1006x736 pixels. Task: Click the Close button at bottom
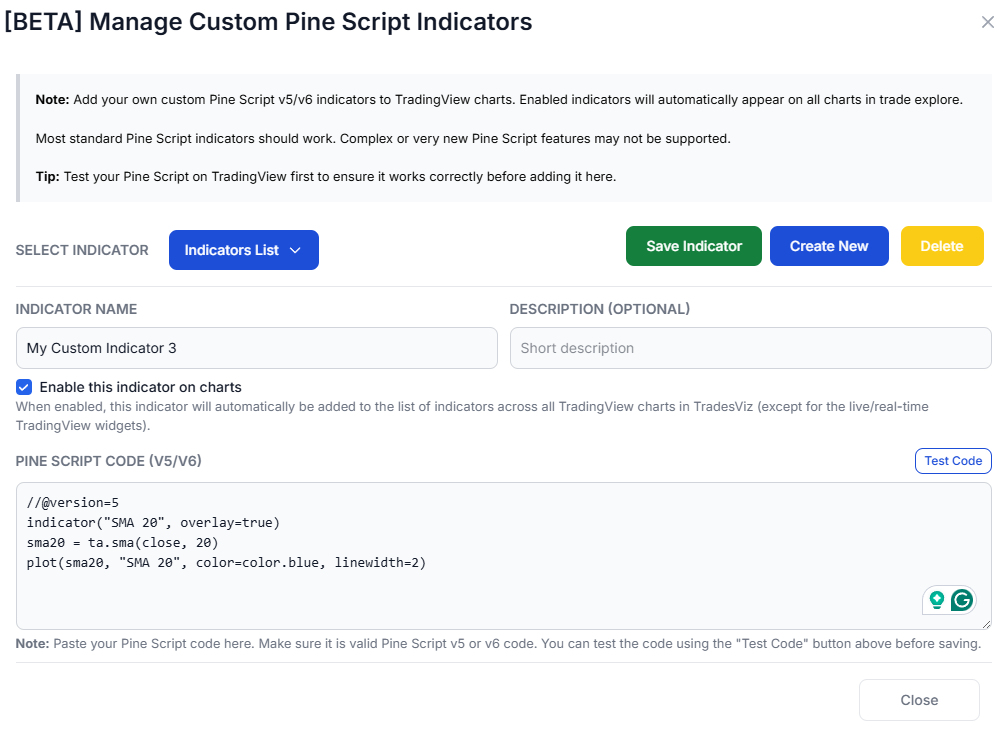point(918,700)
